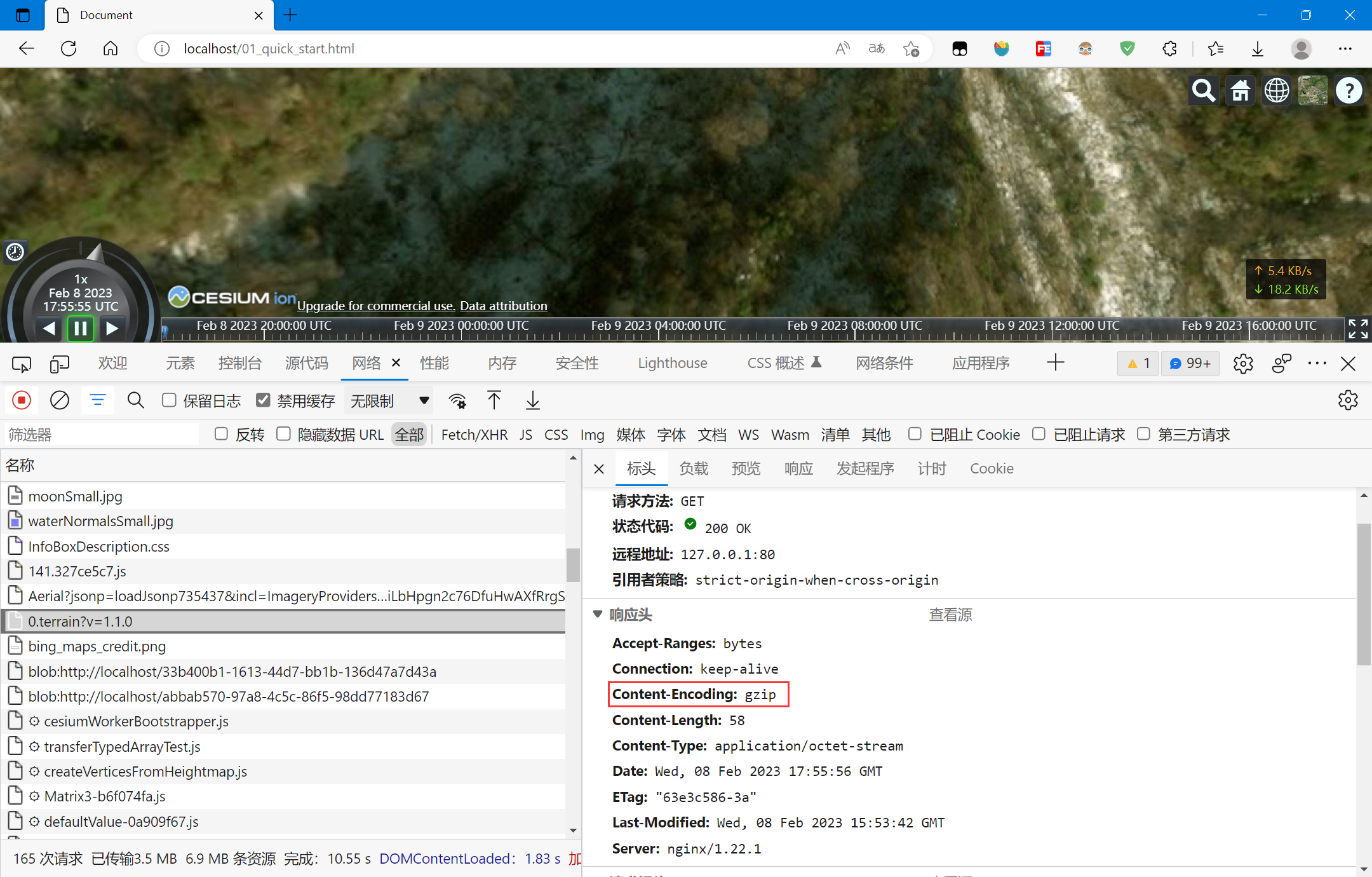
Task: Click the warning count badge
Action: (1138, 364)
